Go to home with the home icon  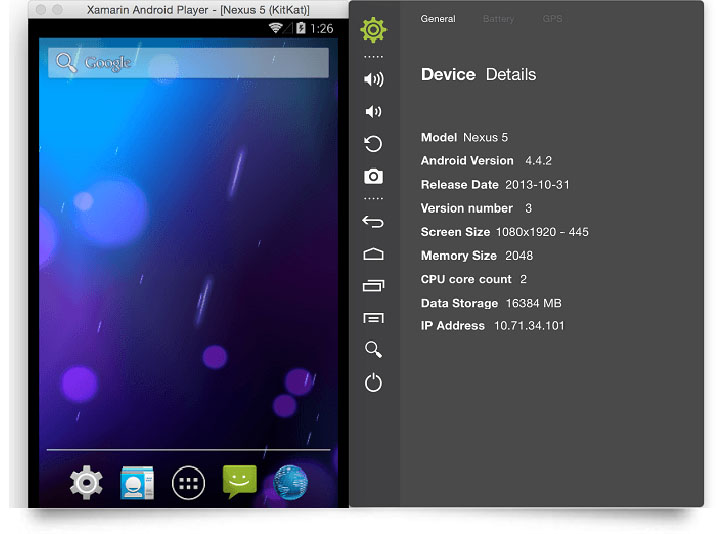coord(373,254)
